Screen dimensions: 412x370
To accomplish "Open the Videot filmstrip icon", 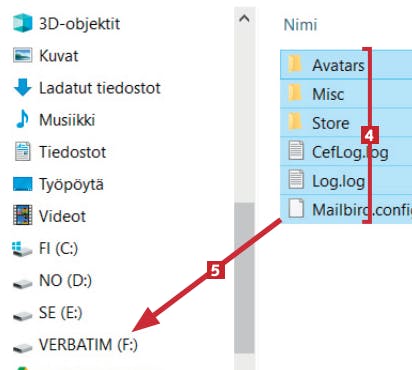I will point(23,215).
